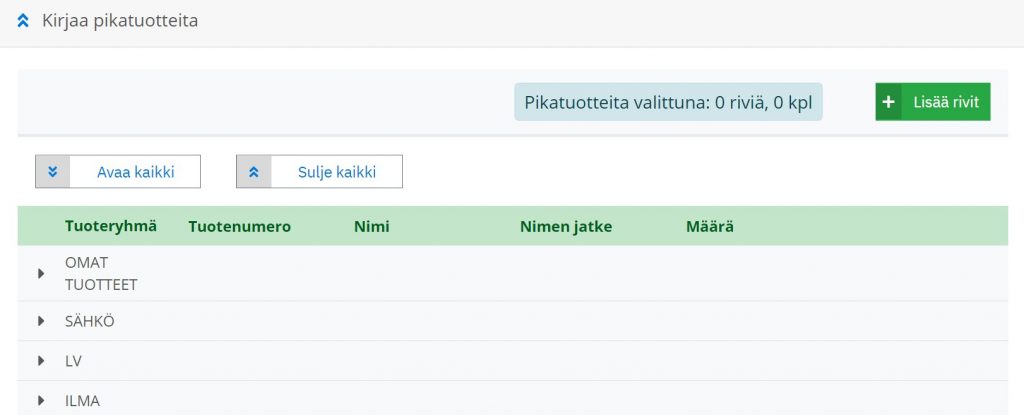This screenshot has height=415, width=1024.
Task: Expand the SÄHKÖ product group arrow
Action: point(41,321)
